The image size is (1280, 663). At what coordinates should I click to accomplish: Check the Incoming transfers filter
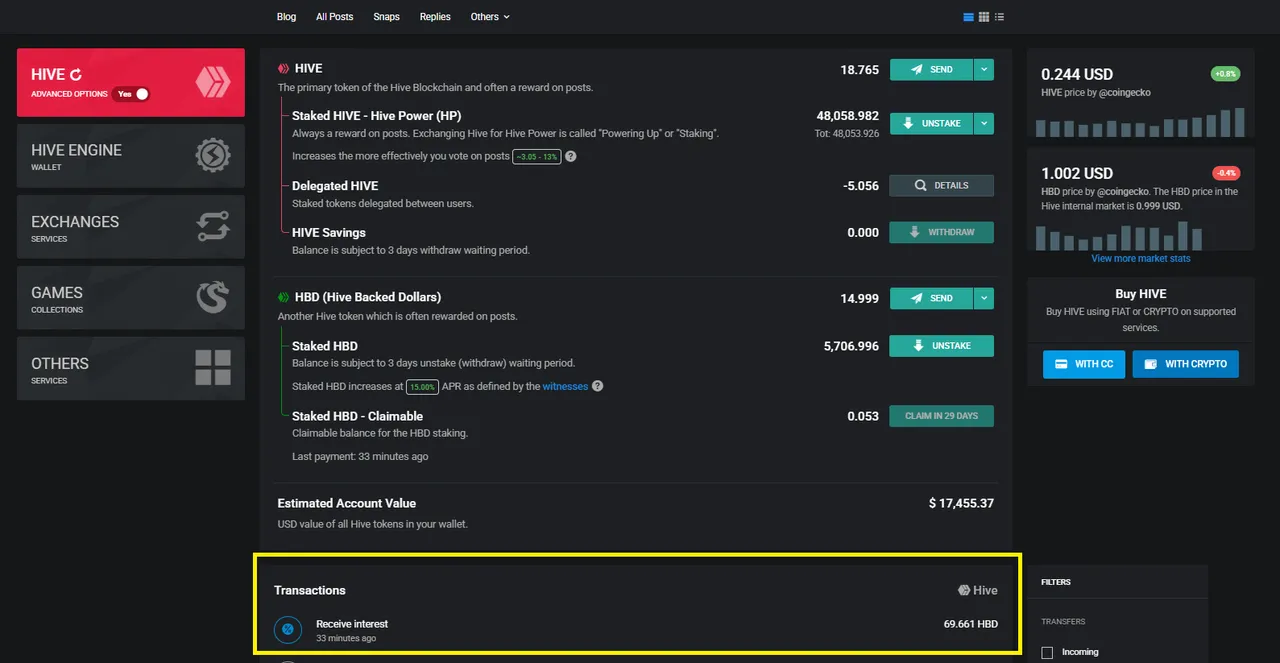tap(1047, 652)
